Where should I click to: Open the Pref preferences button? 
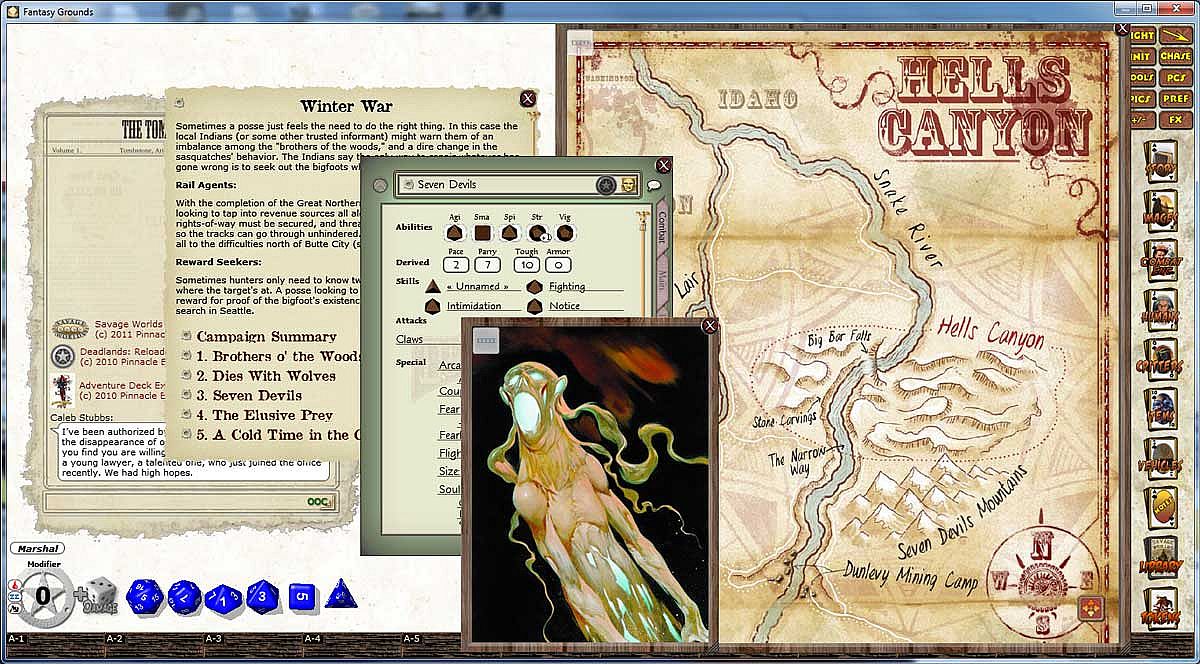(1176, 99)
